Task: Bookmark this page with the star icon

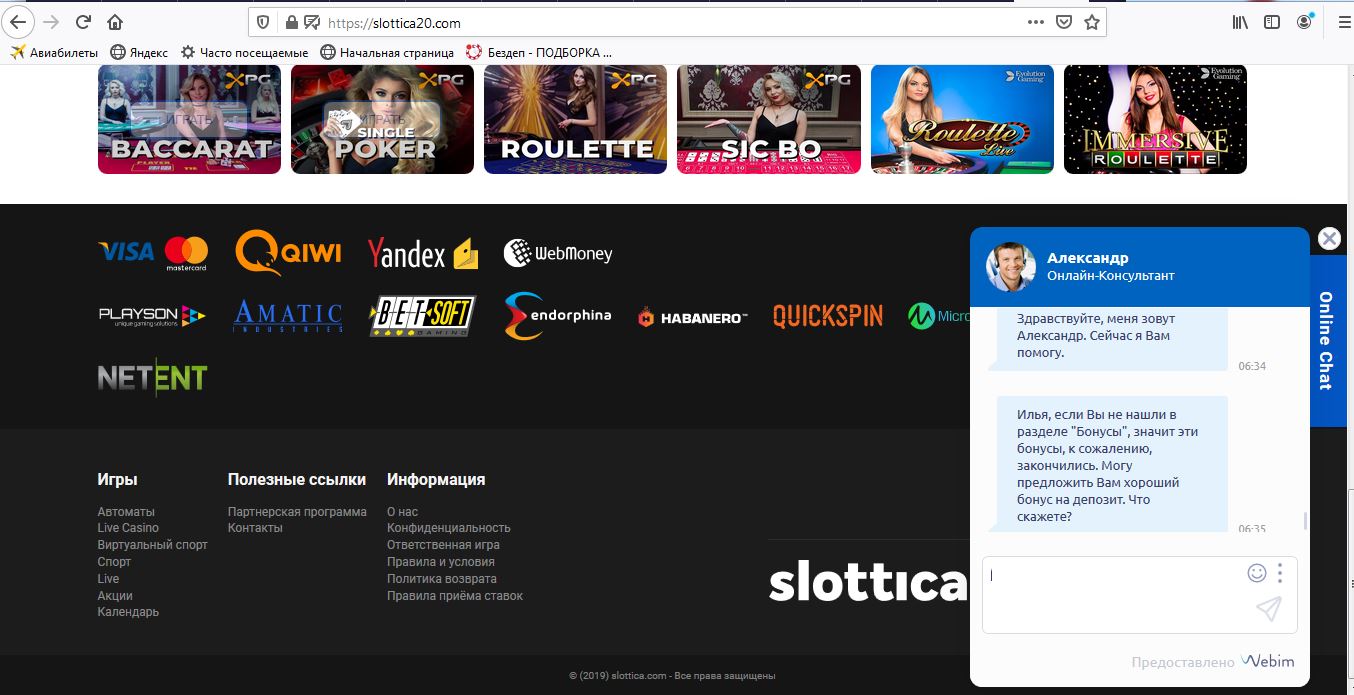Action: coord(1092,21)
